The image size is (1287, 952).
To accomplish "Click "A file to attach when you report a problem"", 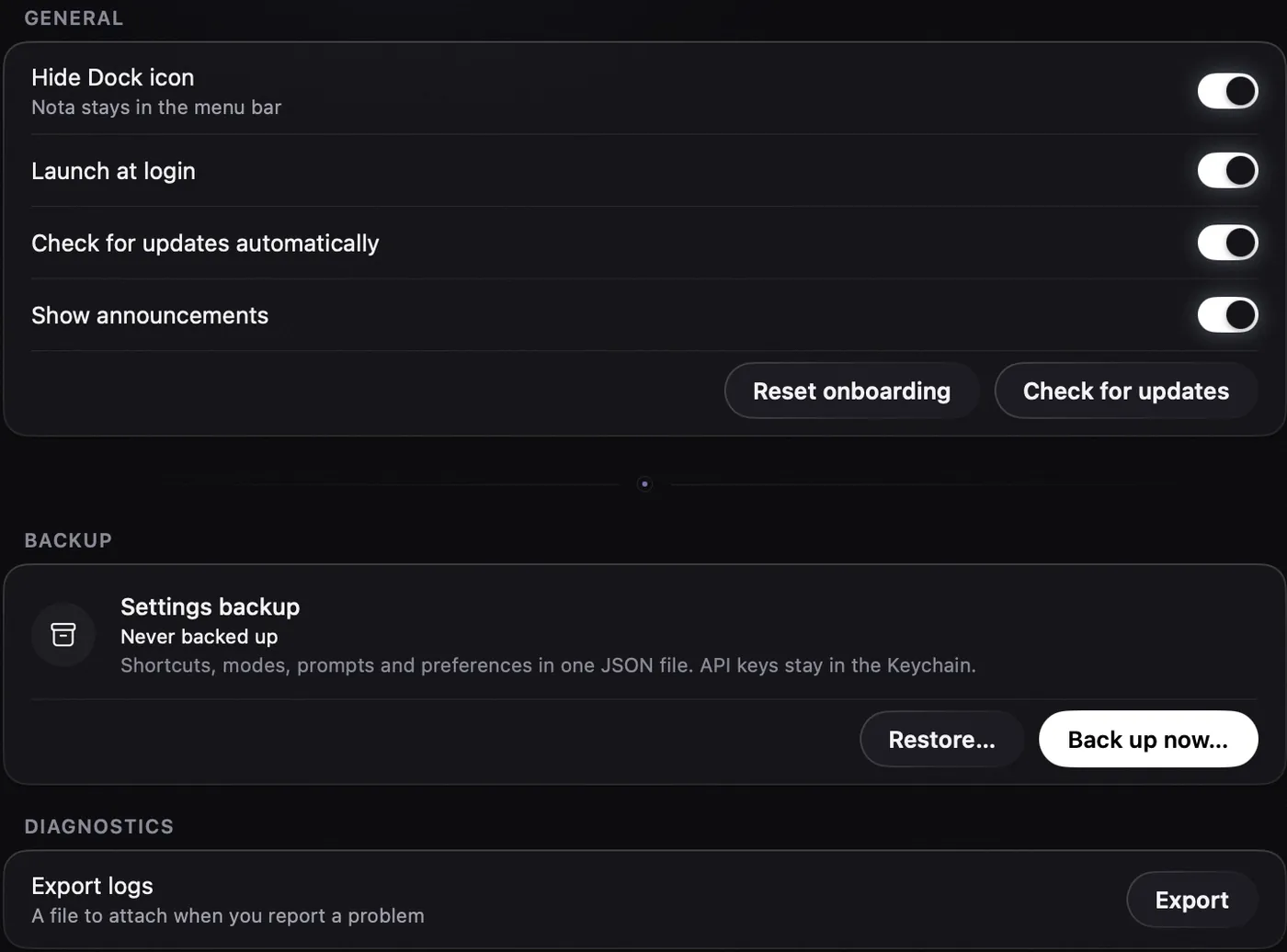I will pyautogui.click(x=228, y=916).
